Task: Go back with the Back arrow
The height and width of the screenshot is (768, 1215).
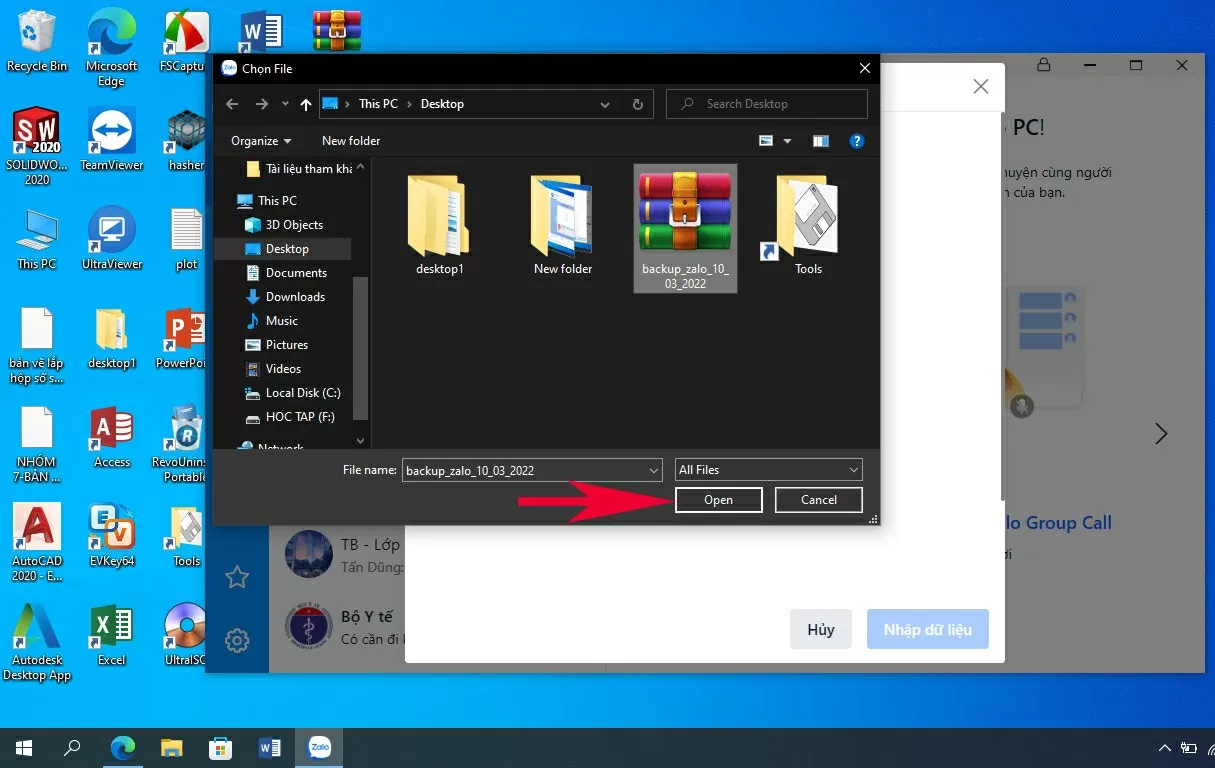Action: tap(232, 104)
